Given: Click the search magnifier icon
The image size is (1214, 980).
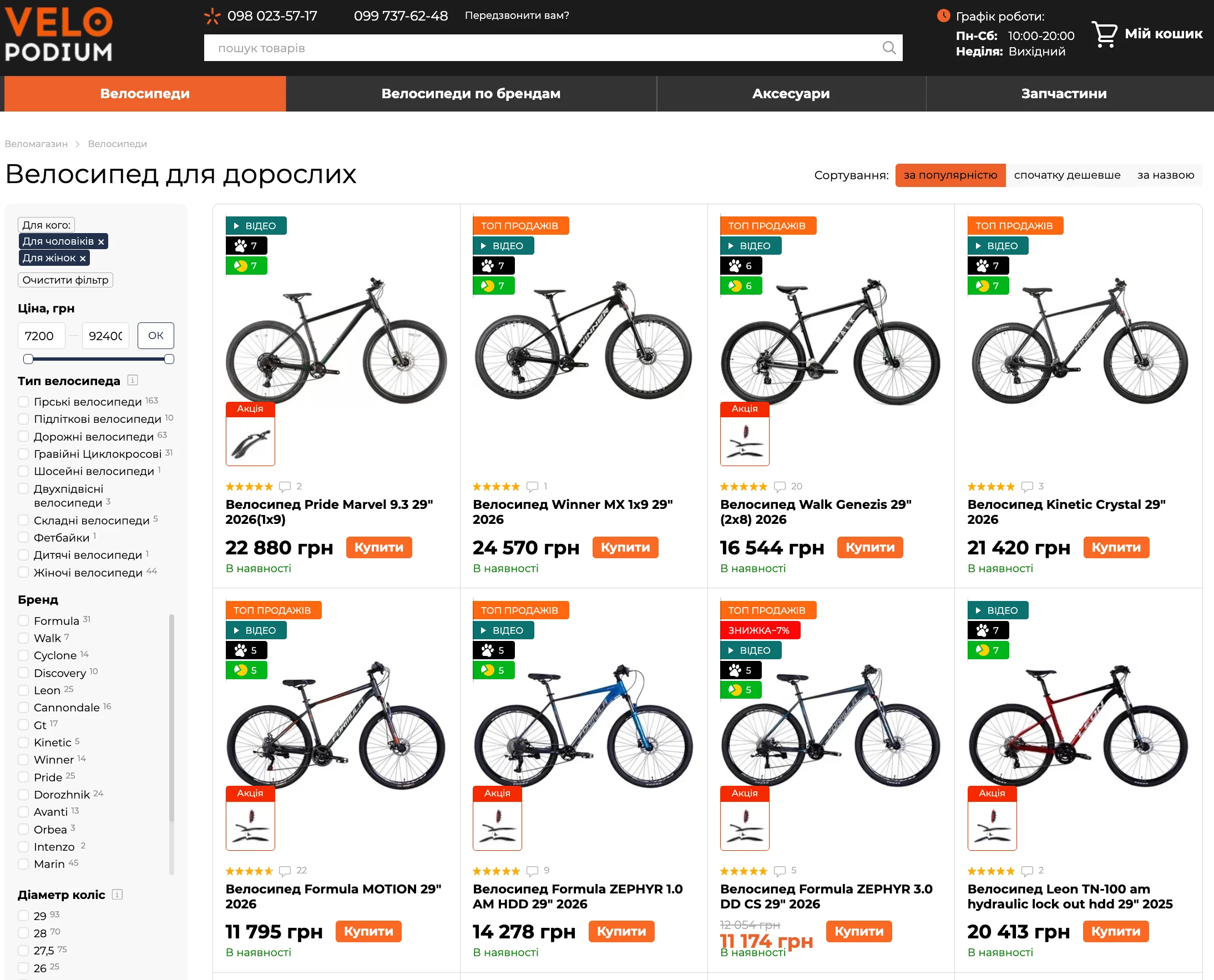Looking at the screenshot, I should click(x=888, y=47).
